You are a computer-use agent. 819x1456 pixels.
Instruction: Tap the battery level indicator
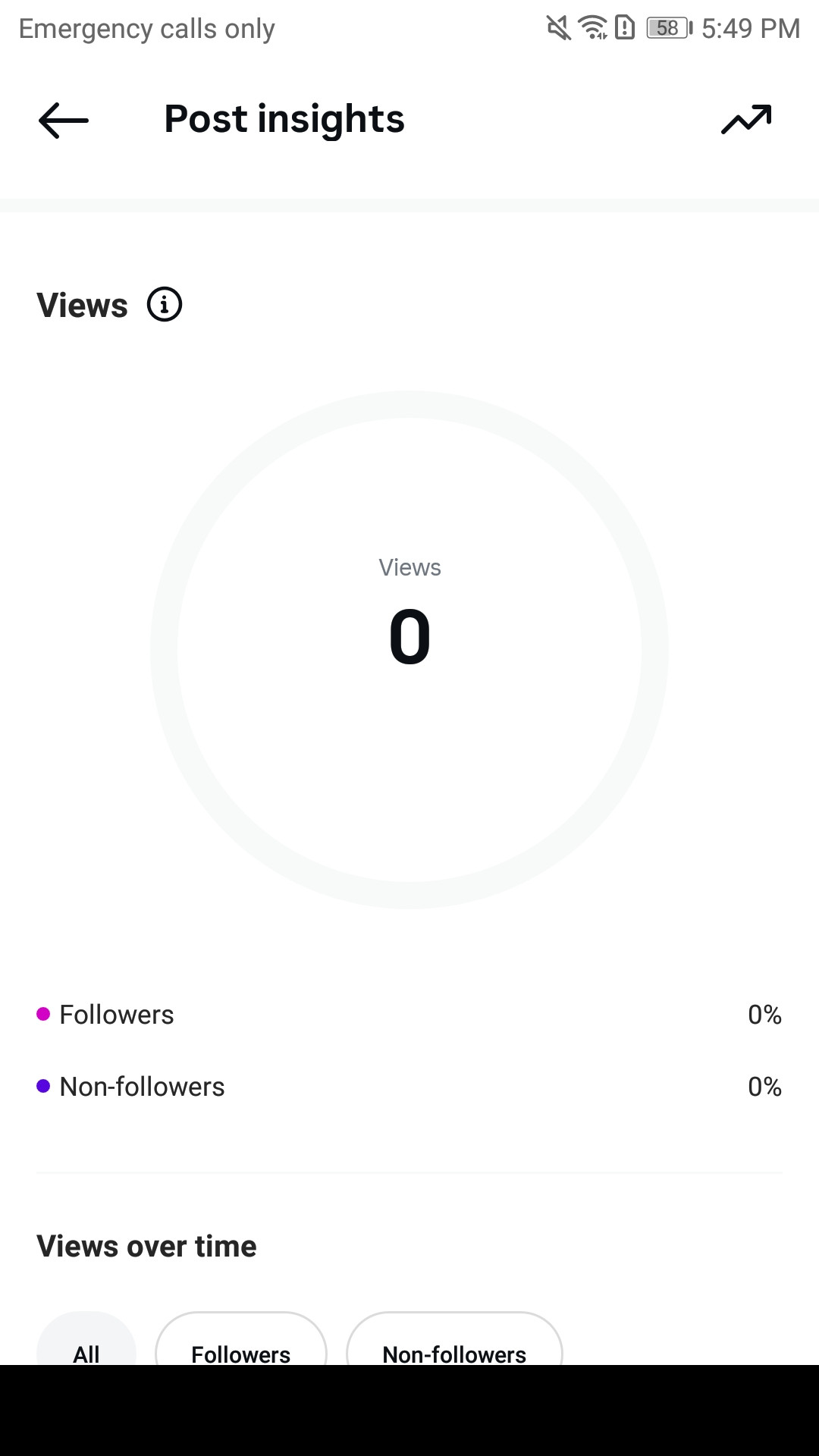pos(670,28)
